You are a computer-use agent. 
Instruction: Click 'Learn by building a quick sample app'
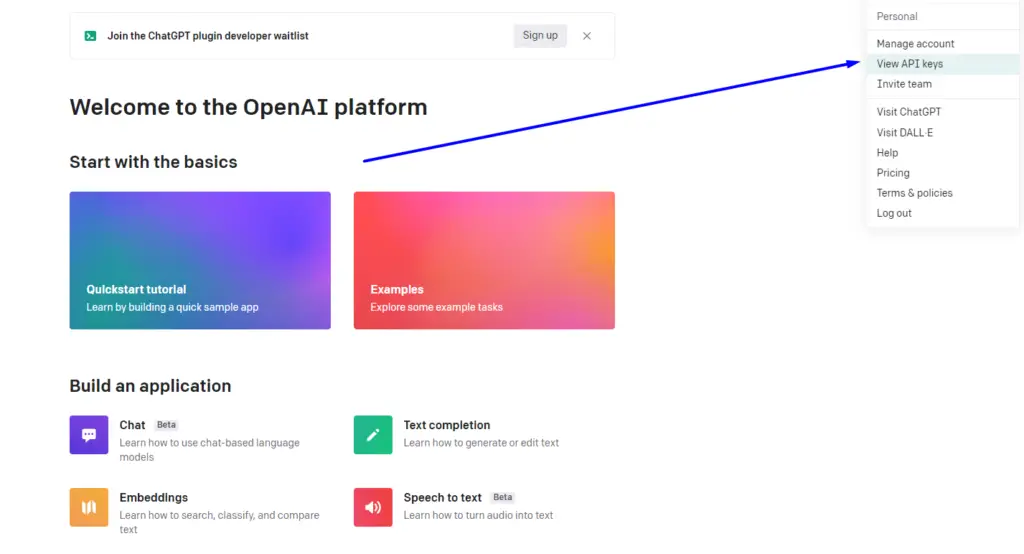(x=172, y=307)
